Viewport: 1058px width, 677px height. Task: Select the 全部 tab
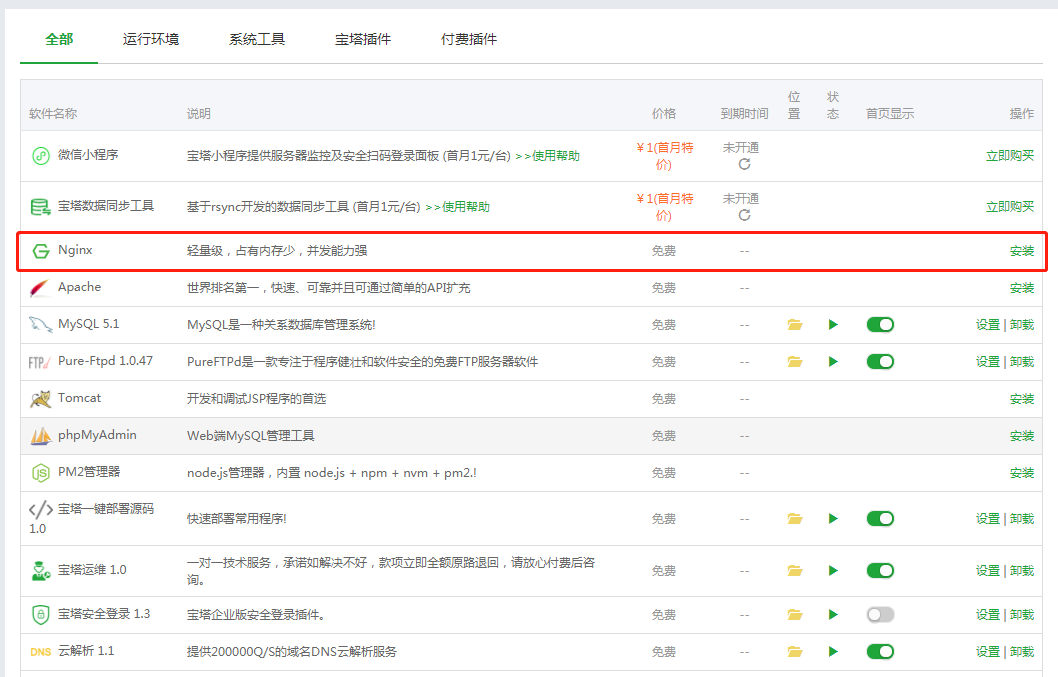click(59, 40)
